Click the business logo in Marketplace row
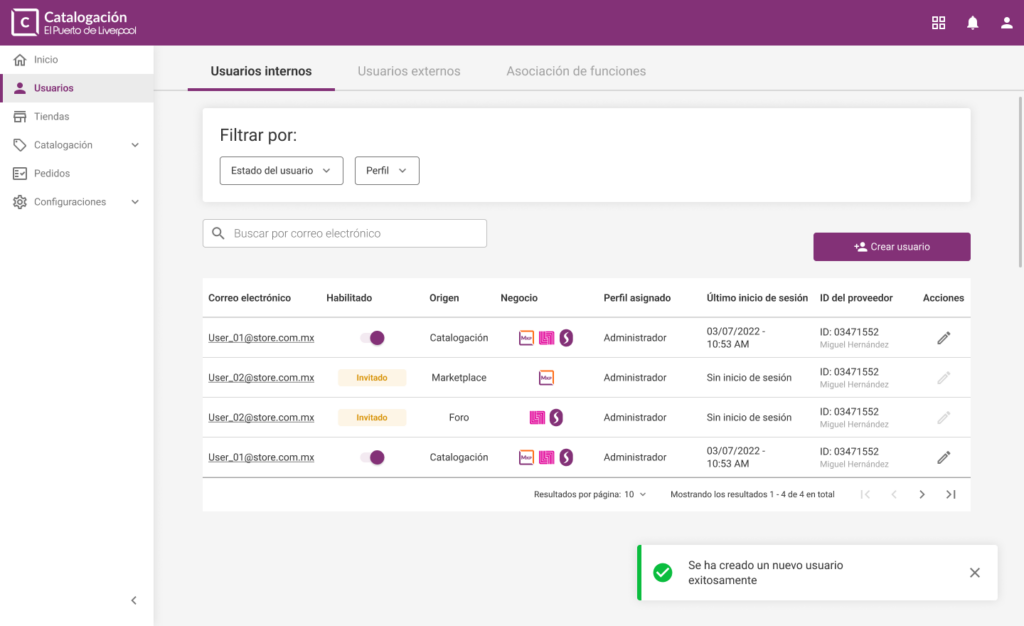Image resolution: width=1024 pixels, height=626 pixels. coord(546,377)
